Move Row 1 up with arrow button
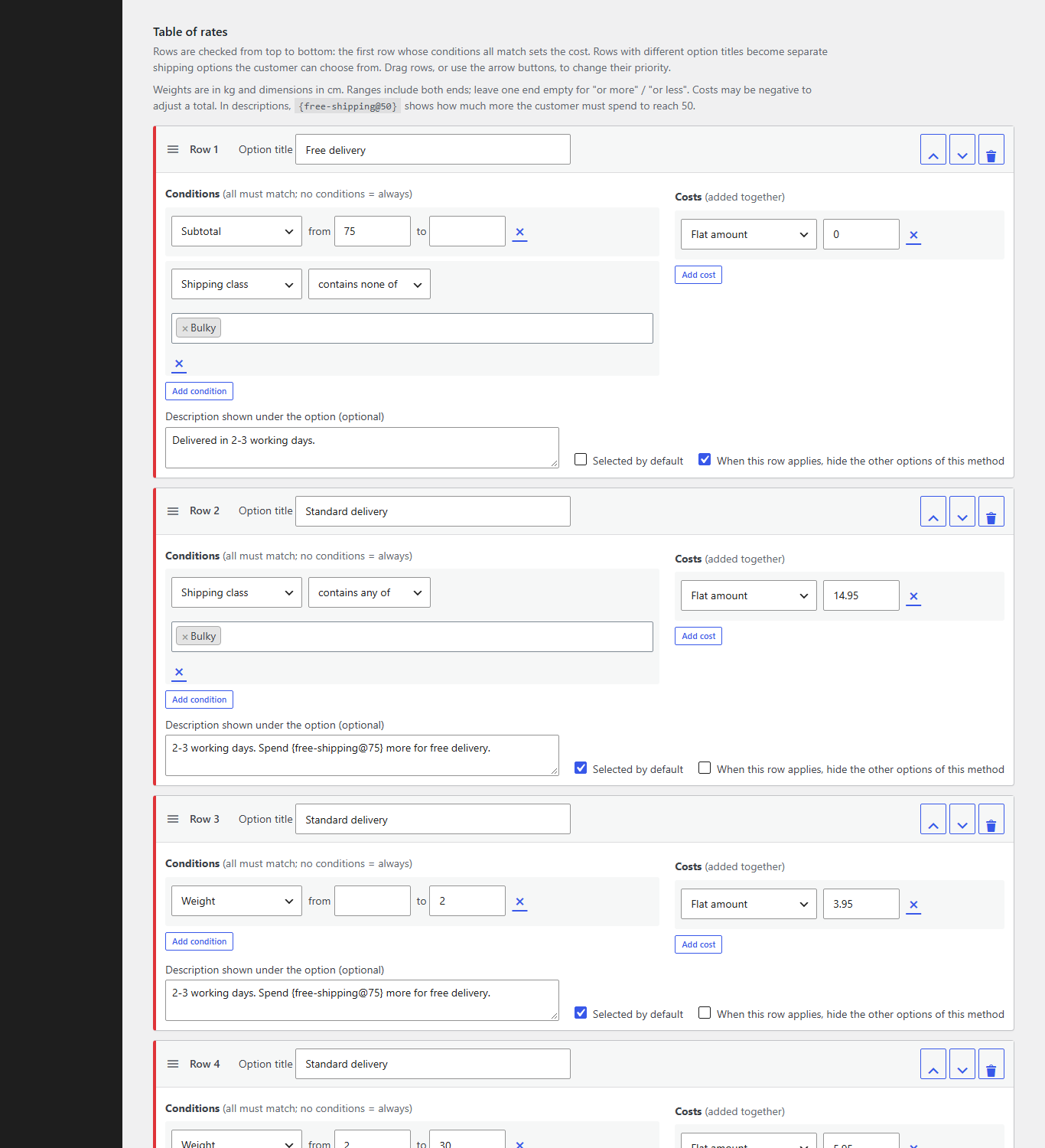This screenshot has height=1148, width=1045. pos(933,149)
